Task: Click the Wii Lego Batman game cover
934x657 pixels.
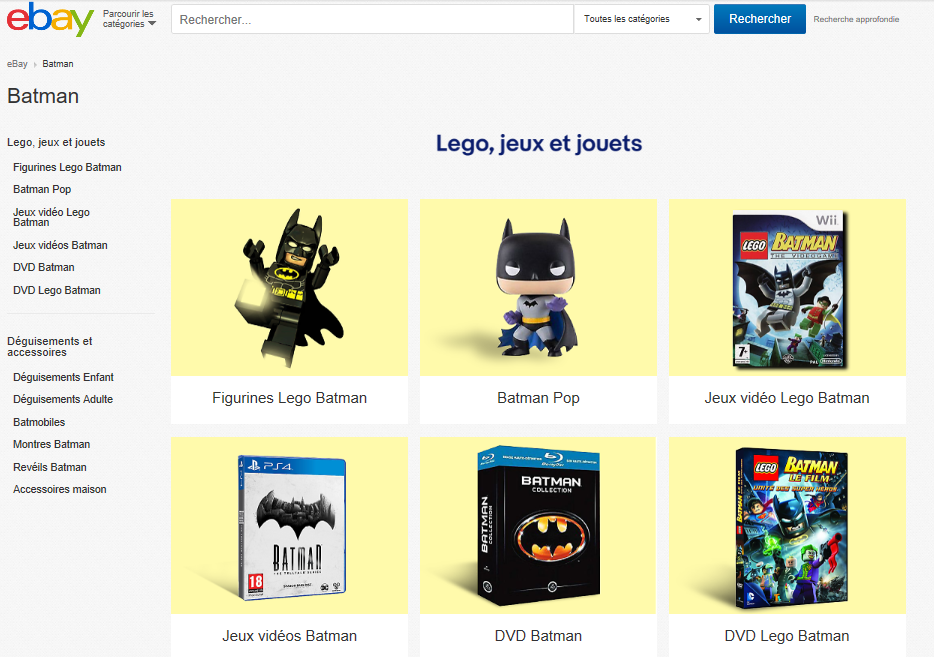Action: [787, 288]
